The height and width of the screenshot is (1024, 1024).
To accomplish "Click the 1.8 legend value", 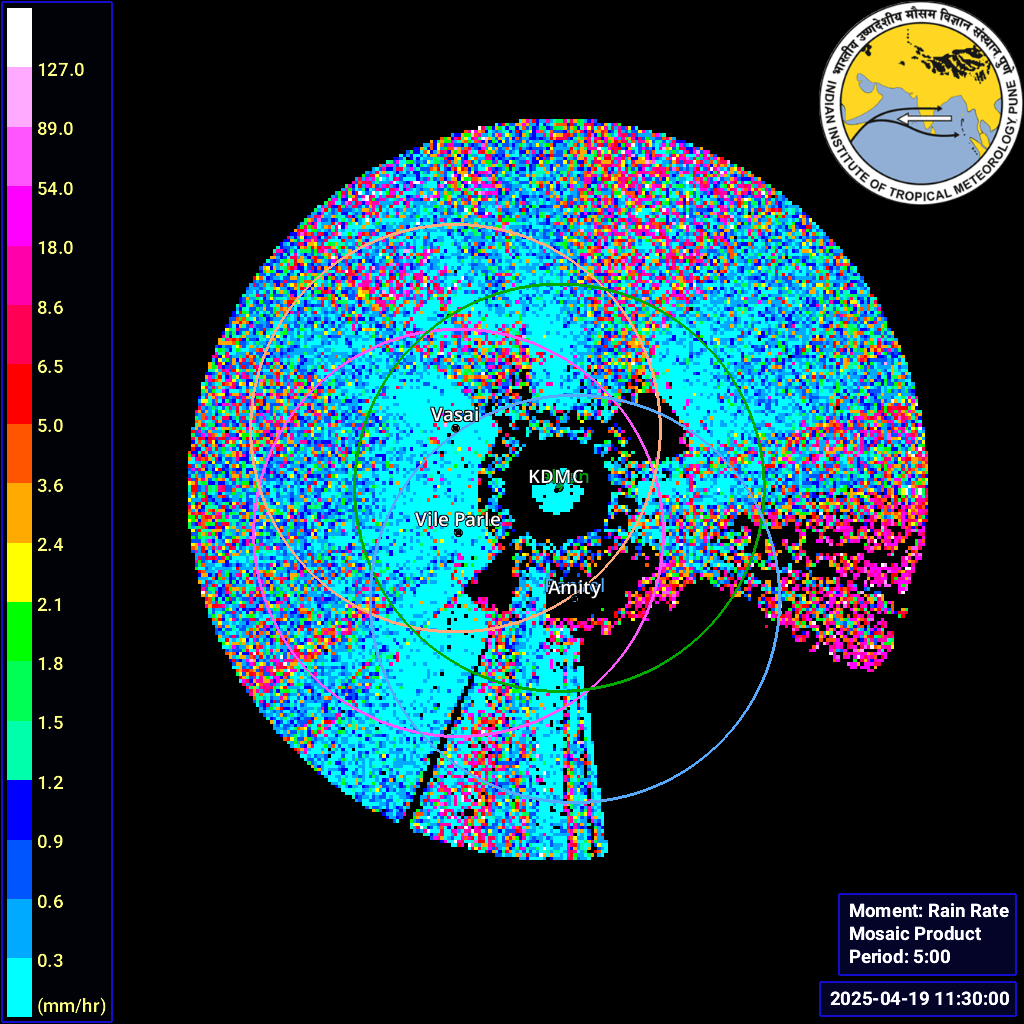I will (50, 664).
